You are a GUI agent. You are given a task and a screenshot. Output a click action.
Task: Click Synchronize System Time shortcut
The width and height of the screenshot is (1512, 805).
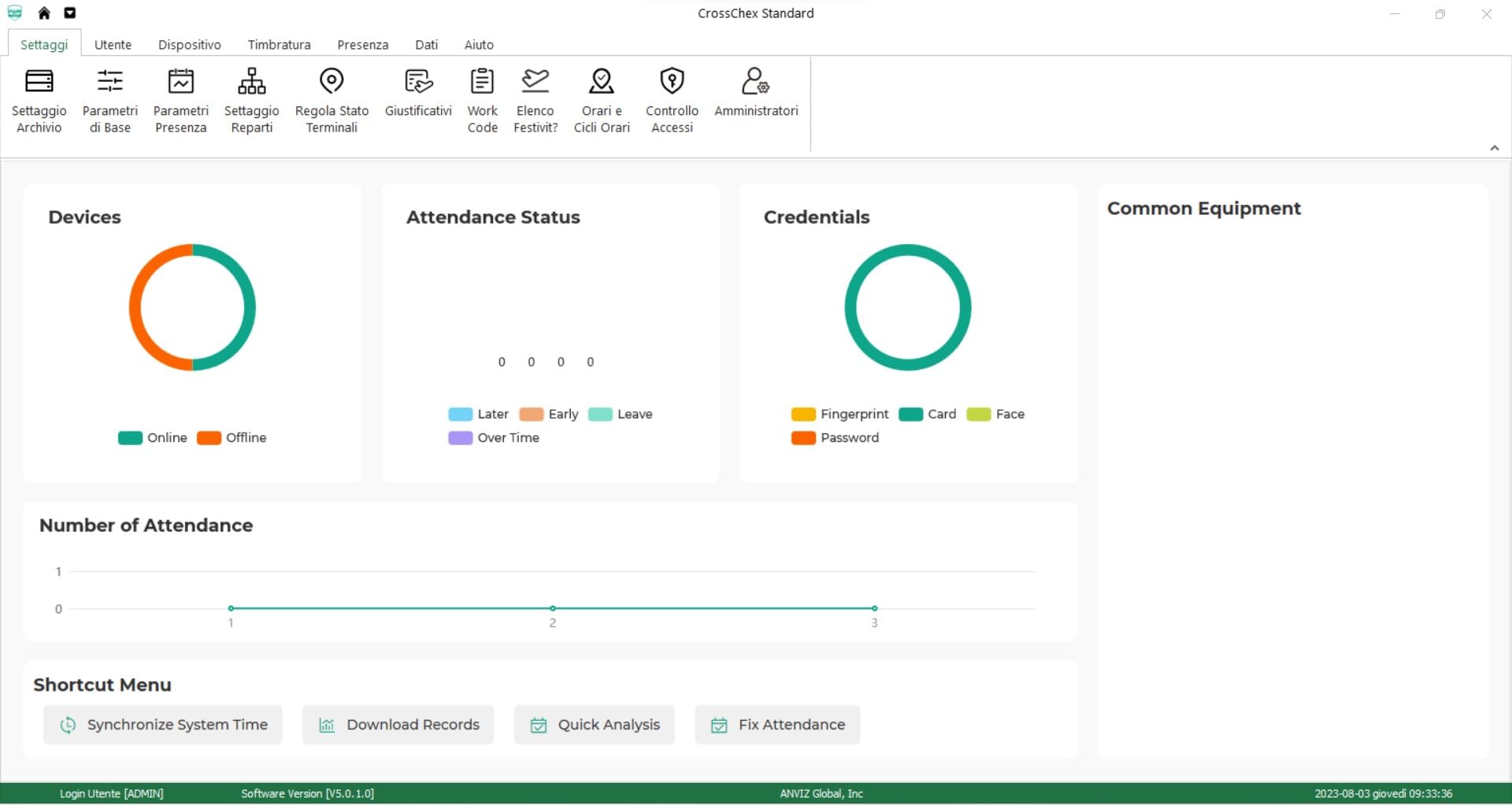[x=163, y=725]
